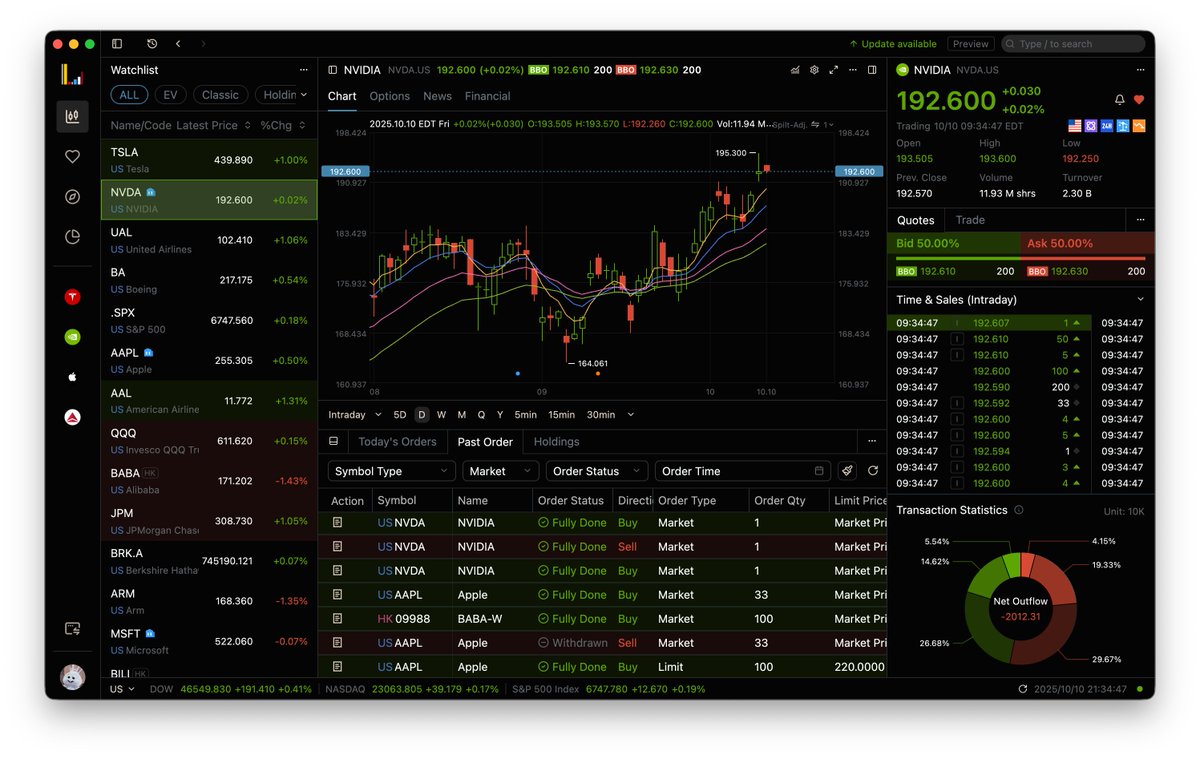Open the Quotes candlestick icon in the left sidebar

72,116
